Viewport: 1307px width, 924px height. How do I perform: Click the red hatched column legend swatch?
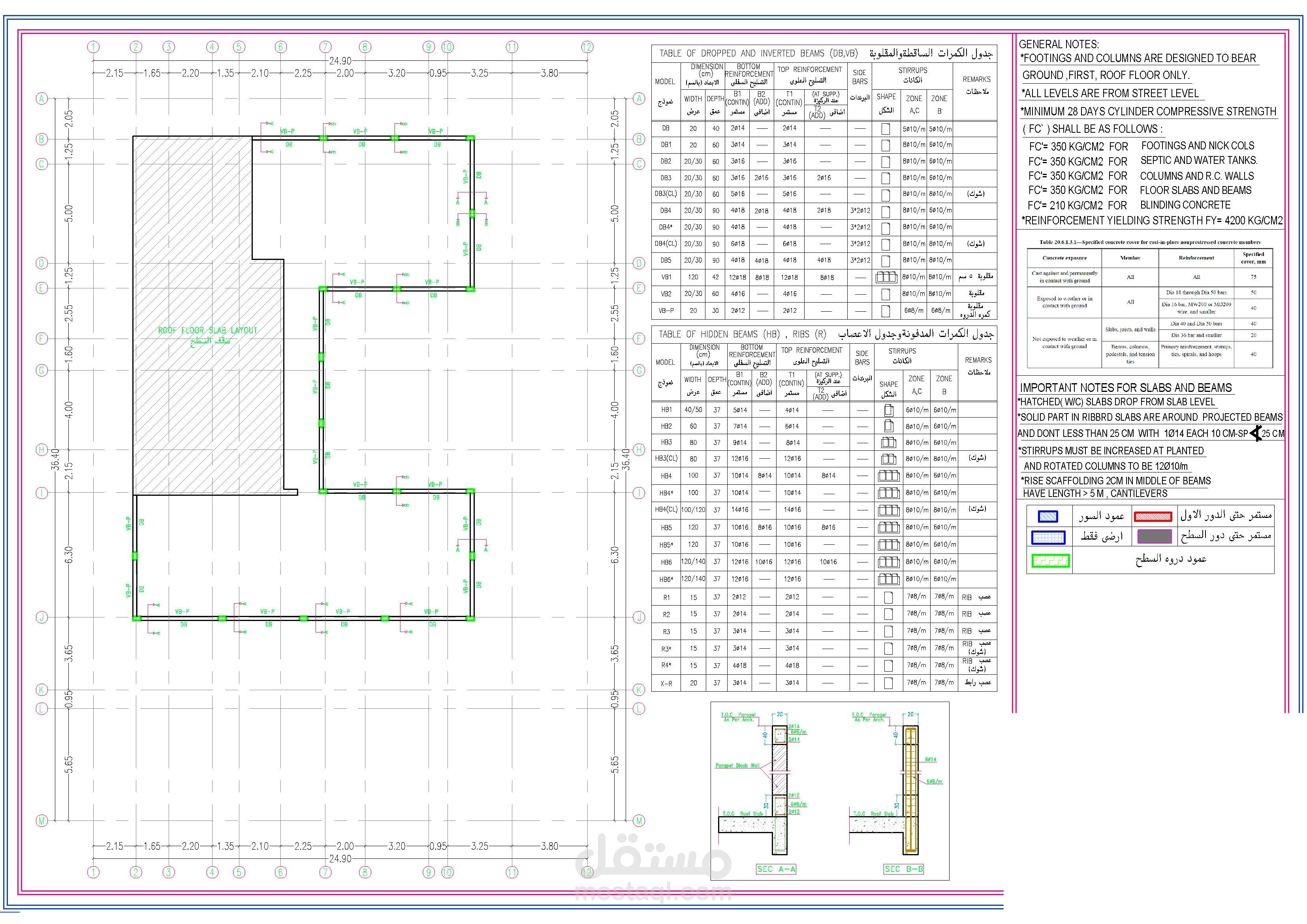click(x=1153, y=516)
